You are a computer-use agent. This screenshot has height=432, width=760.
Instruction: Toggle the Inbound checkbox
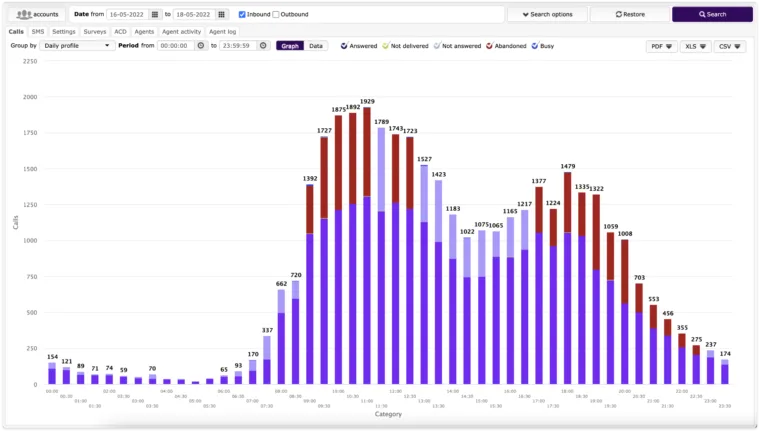point(242,15)
